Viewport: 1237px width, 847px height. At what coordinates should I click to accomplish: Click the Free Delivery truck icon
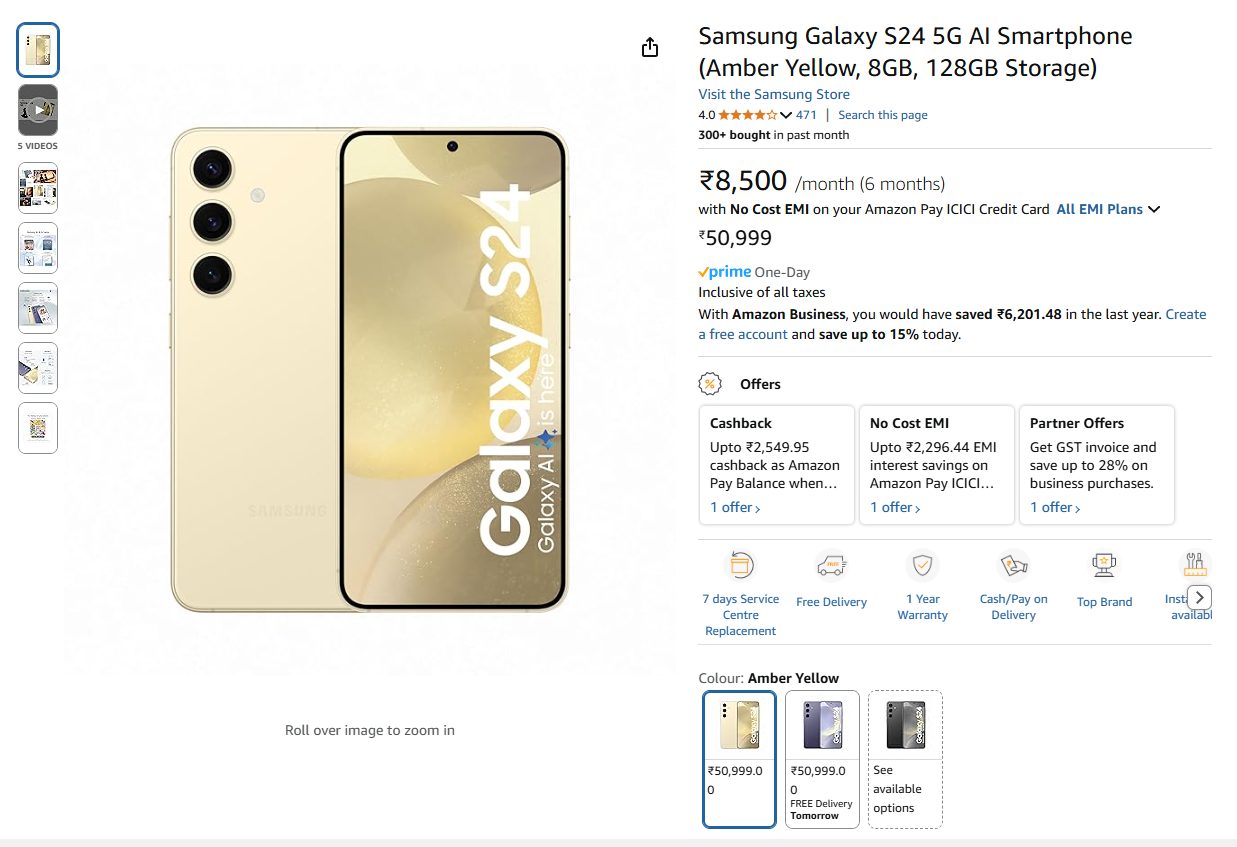tap(831, 564)
